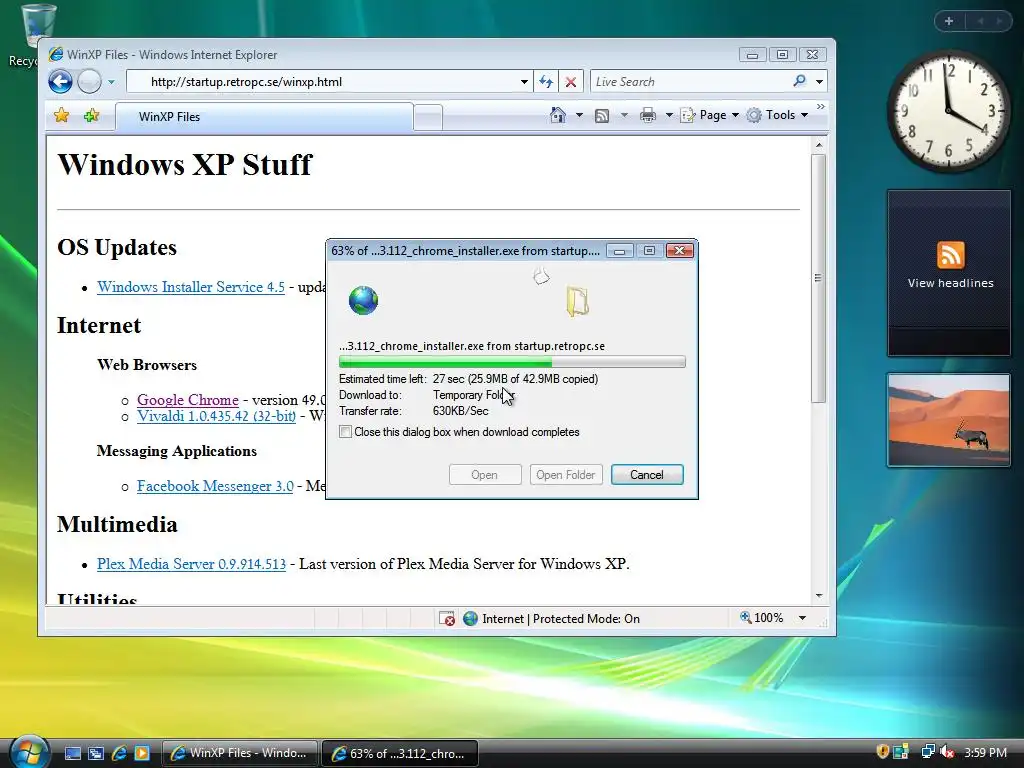Open the Plex Media Server 0.9.914.513 link
Viewport: 1024px width, 768px height.
(x=191, y=564)
